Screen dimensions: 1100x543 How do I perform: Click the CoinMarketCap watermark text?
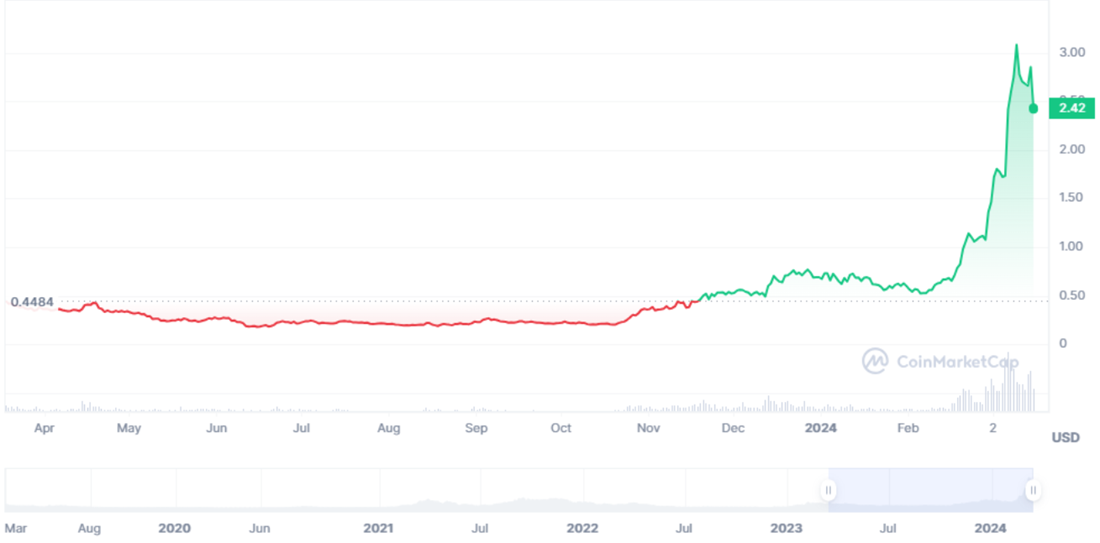[957, 362]
